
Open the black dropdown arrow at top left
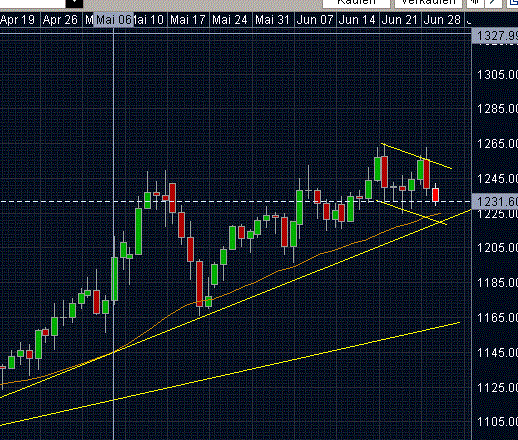74,3
